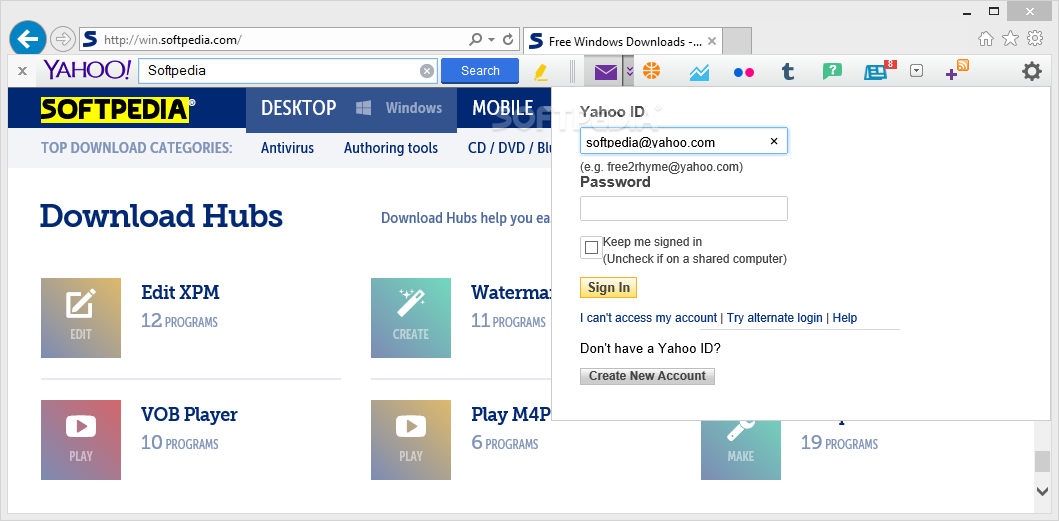This screenshot has height=521, width=1059.
Task: Click the browser forward arrow
Action: pyautogui.click(x=62, y=39)
